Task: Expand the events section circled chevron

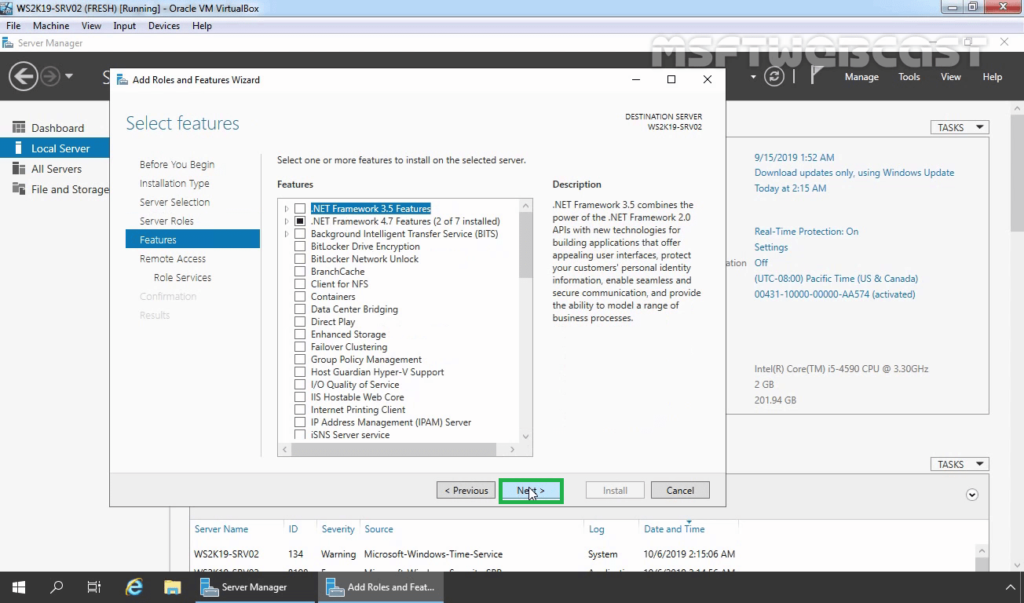Action: [972, 495]
